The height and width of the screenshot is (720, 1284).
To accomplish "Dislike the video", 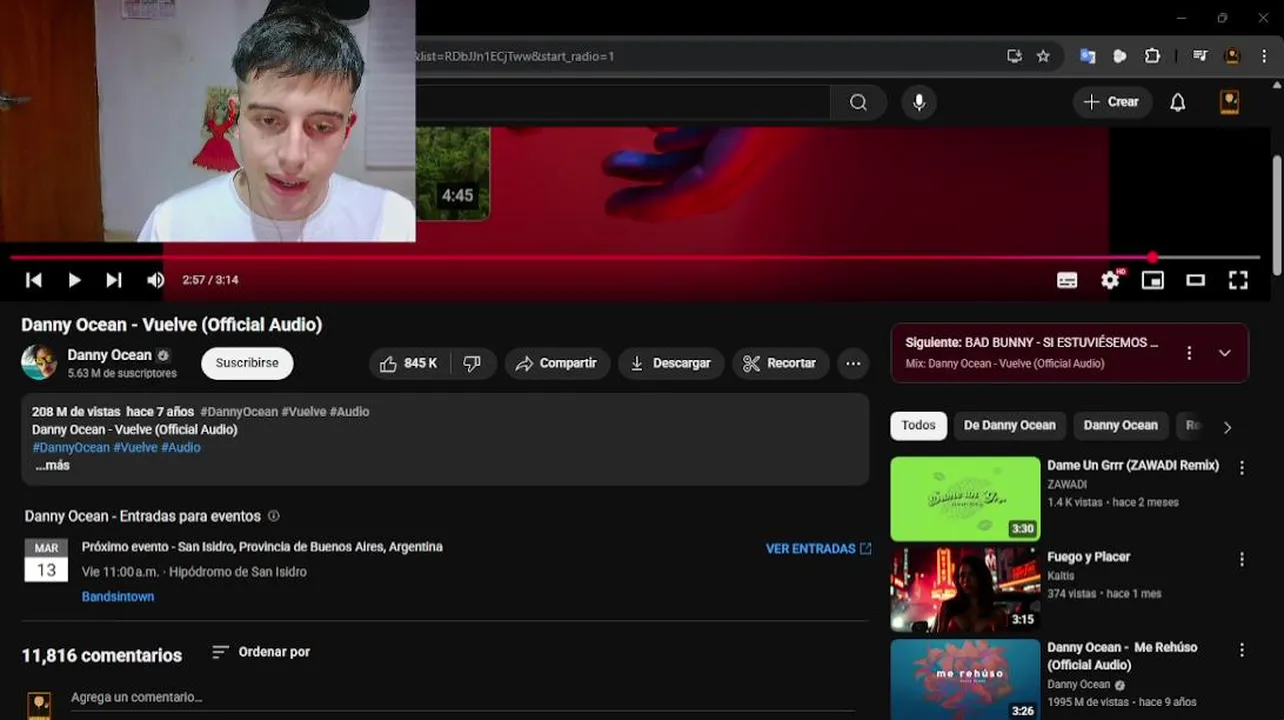I will point(472,363).
